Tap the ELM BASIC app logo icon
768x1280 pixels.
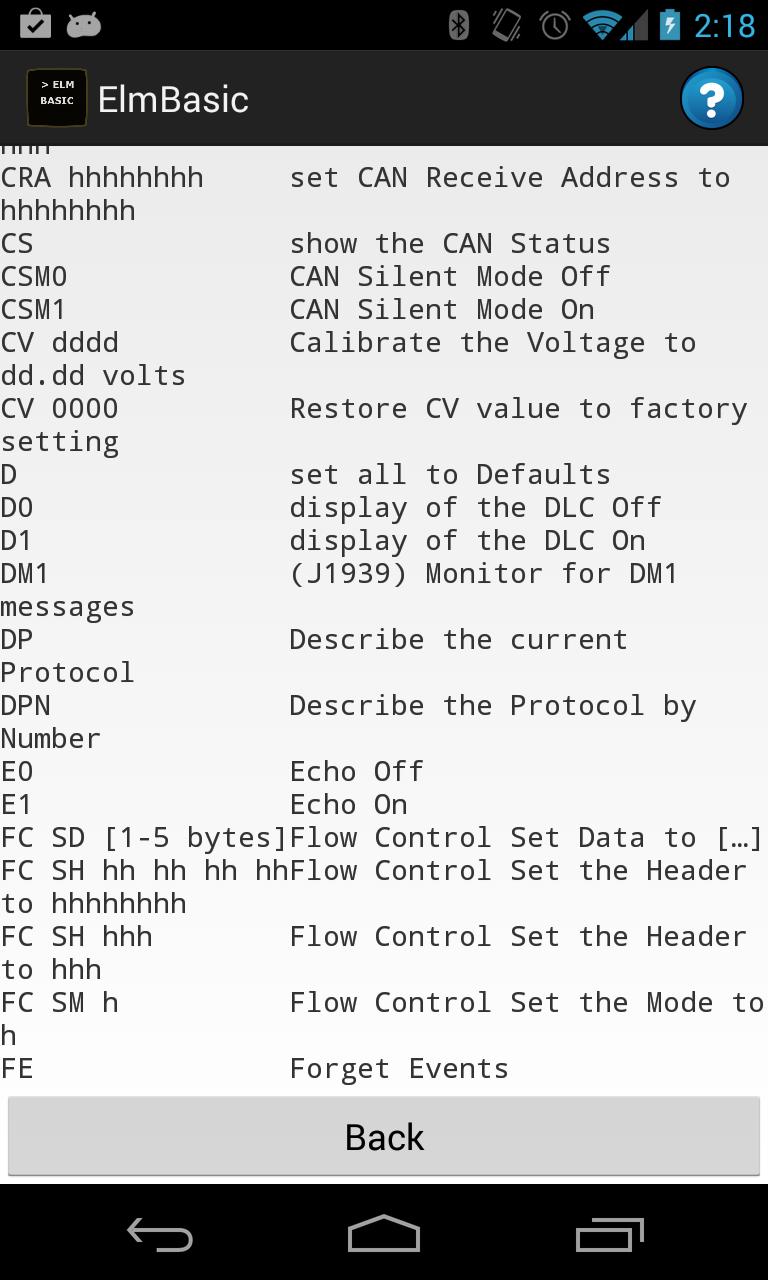56,98
